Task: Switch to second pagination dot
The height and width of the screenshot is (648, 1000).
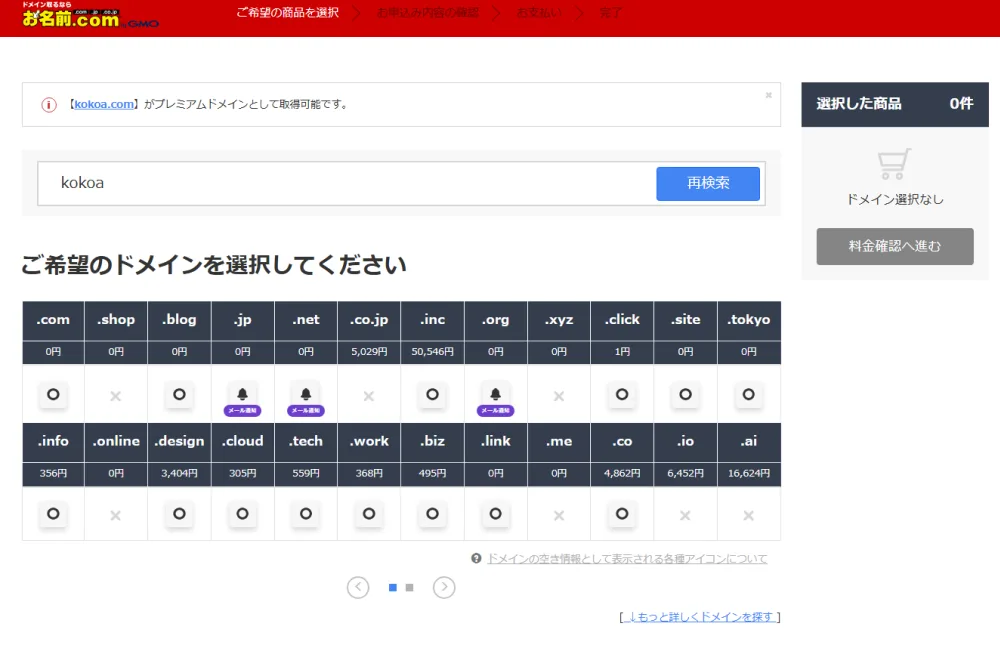Action: (x=409, y=587)
